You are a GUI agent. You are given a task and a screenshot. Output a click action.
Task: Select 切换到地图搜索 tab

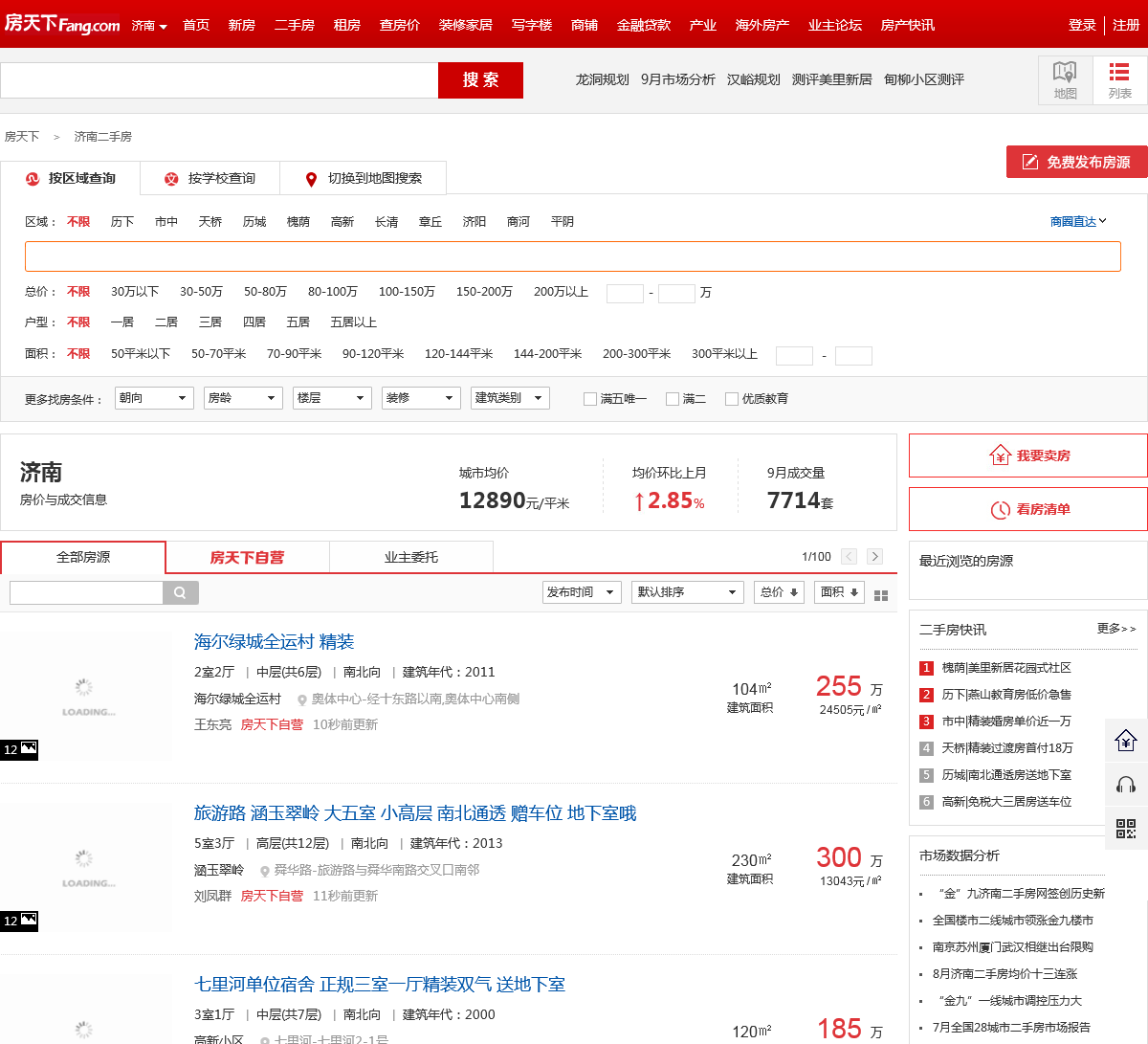click(363, 179)
